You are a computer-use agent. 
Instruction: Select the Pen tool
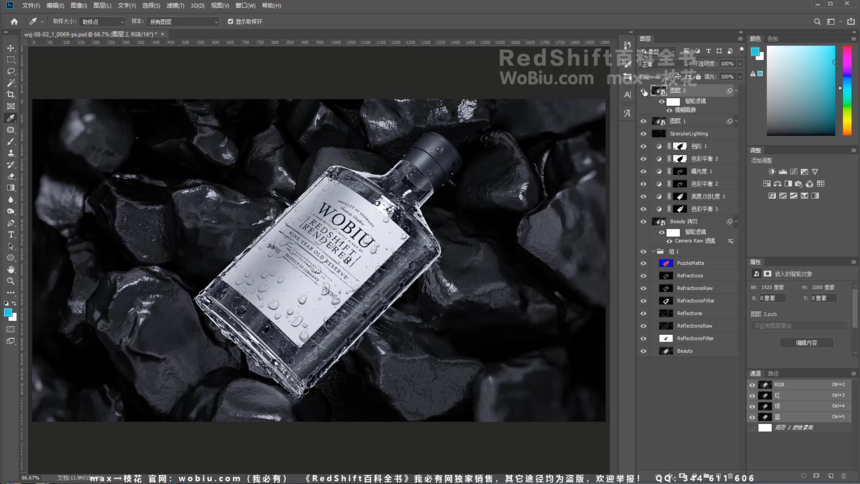[x=10, y=223]
